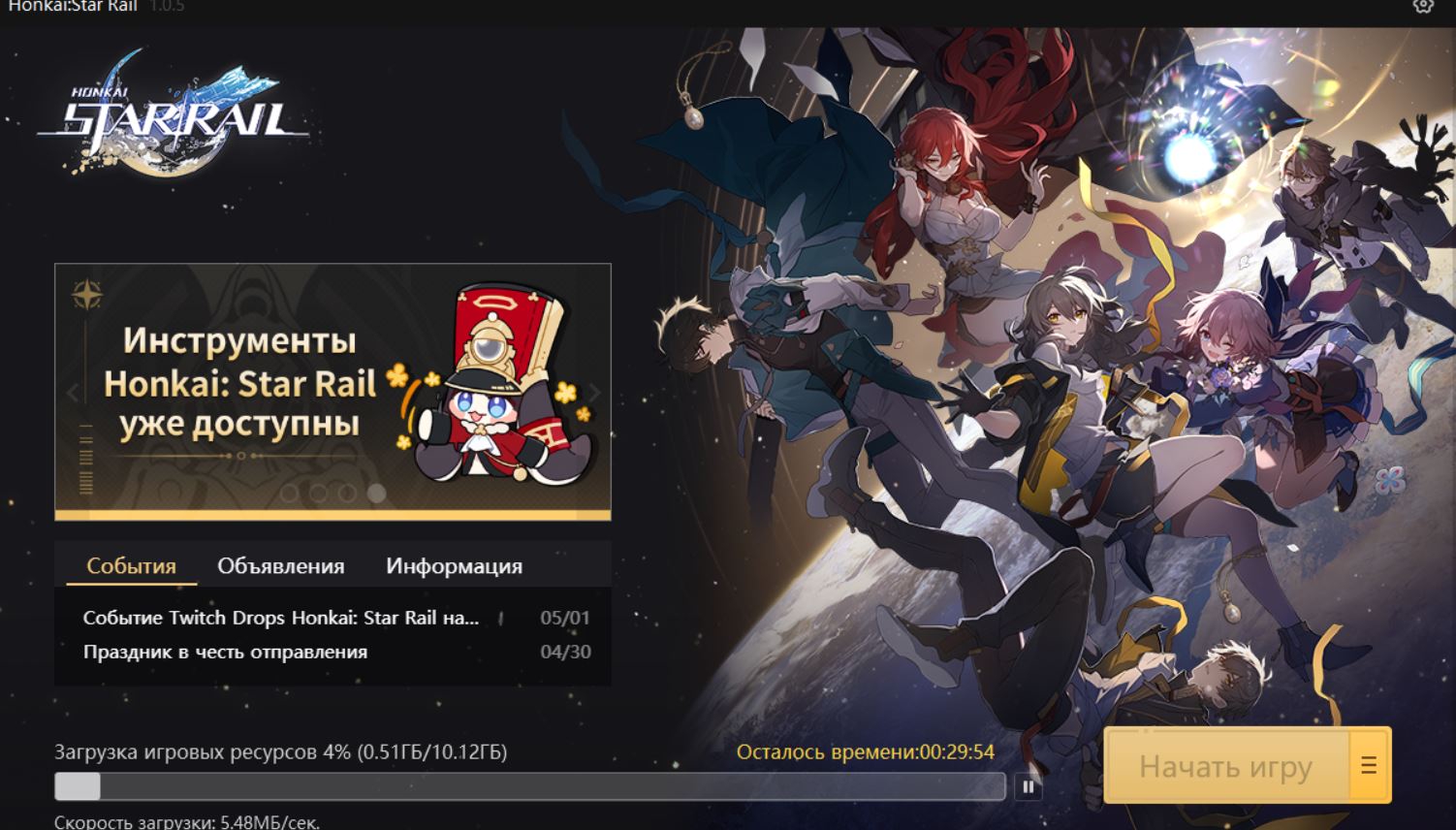Image resolution: width=1456 pixels, height=830 pixels.
Task: Select the third banner indicator dot
Action: (347, 493)
